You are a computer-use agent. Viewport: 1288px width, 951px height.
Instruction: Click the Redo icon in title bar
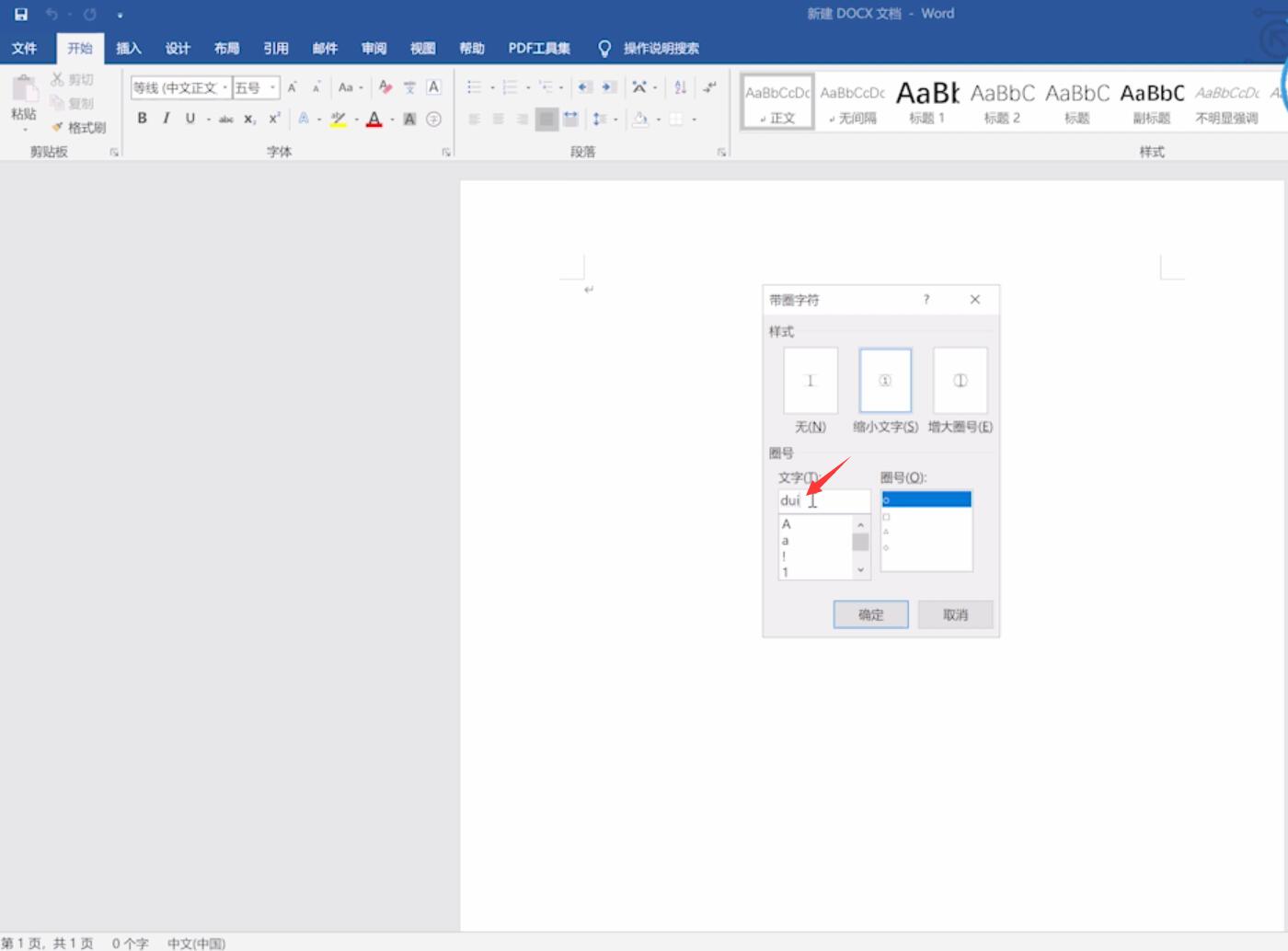pyautogui.click(x=90, y=14)
